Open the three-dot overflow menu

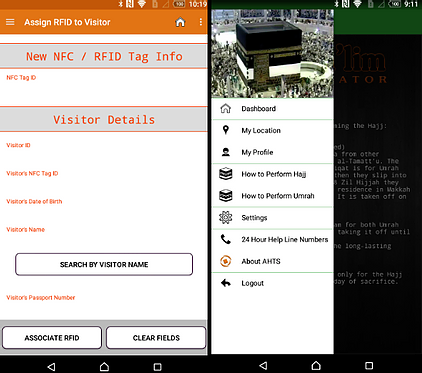tap(201, 22)
